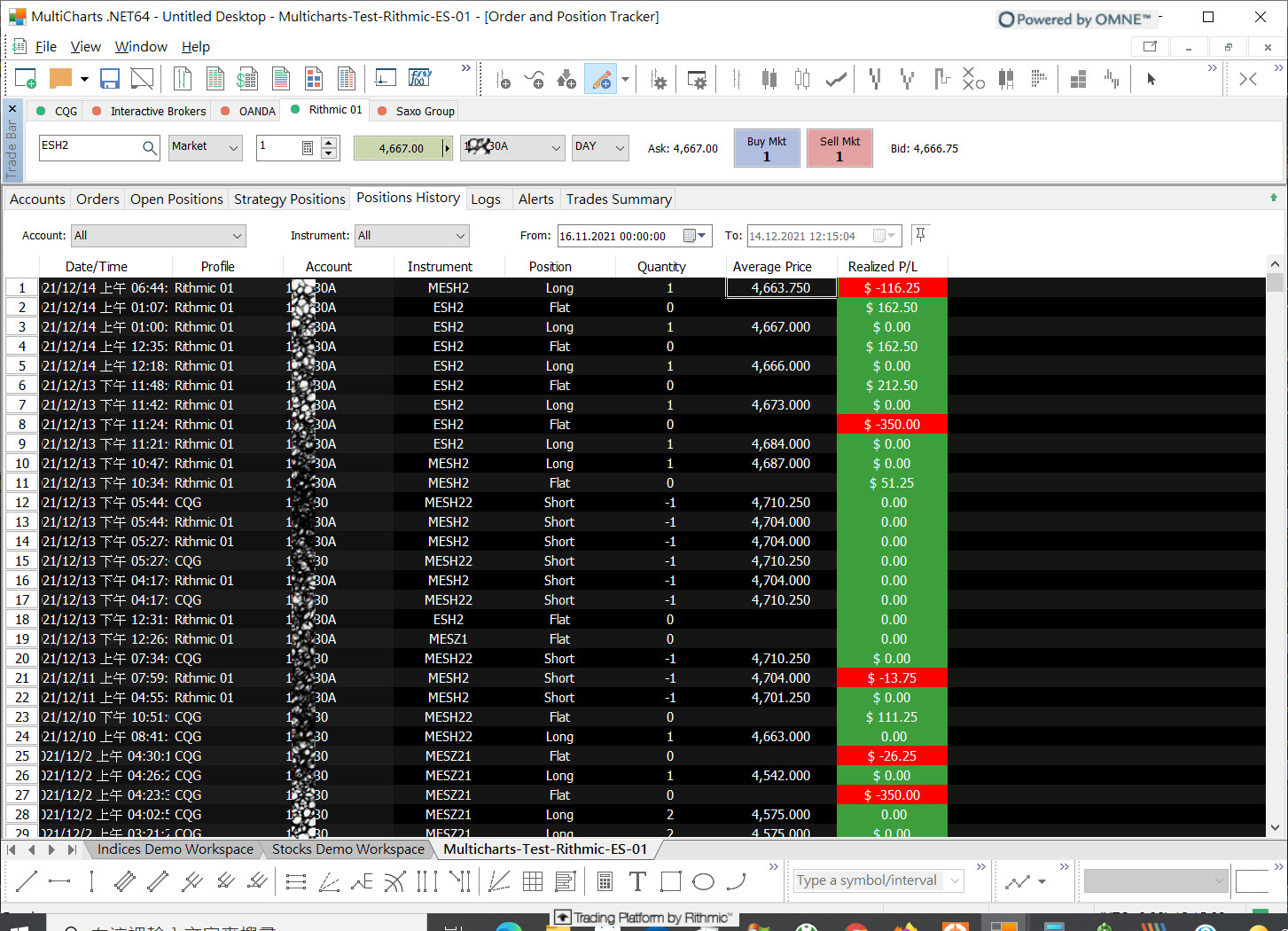Switch to the Strategy Positions tab
Image resolution: width=1288 pixels, height=931 pixels.
click(289, 199)
